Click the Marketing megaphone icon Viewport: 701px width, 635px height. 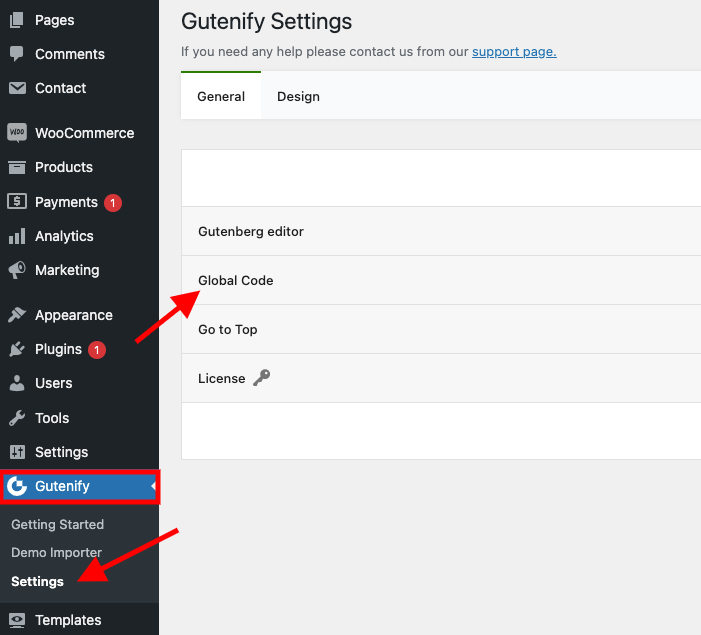(17, 270)
